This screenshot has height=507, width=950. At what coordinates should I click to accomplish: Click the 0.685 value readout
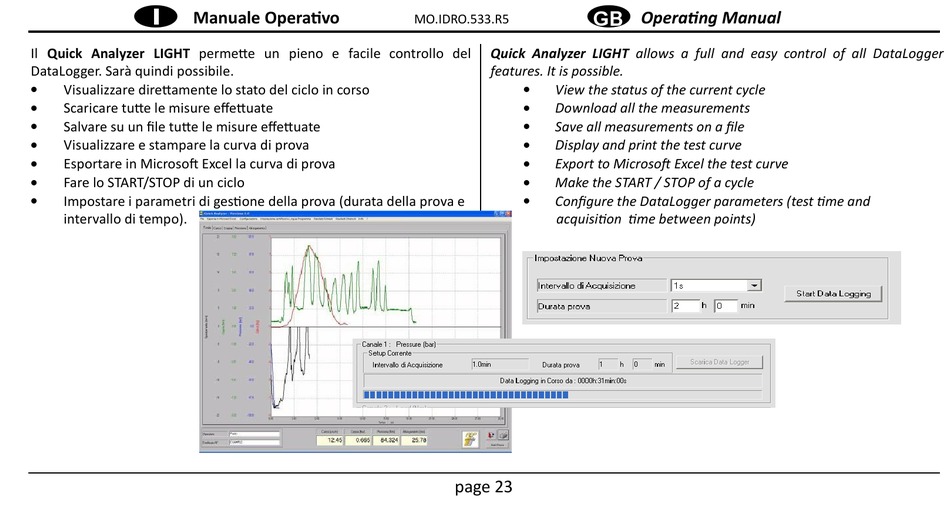(358, 440)
